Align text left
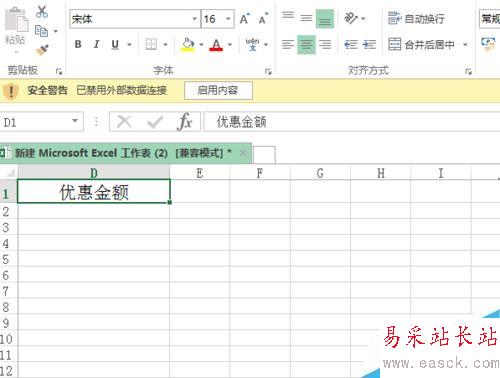The image size is (500, 378). tap(288, 44)
